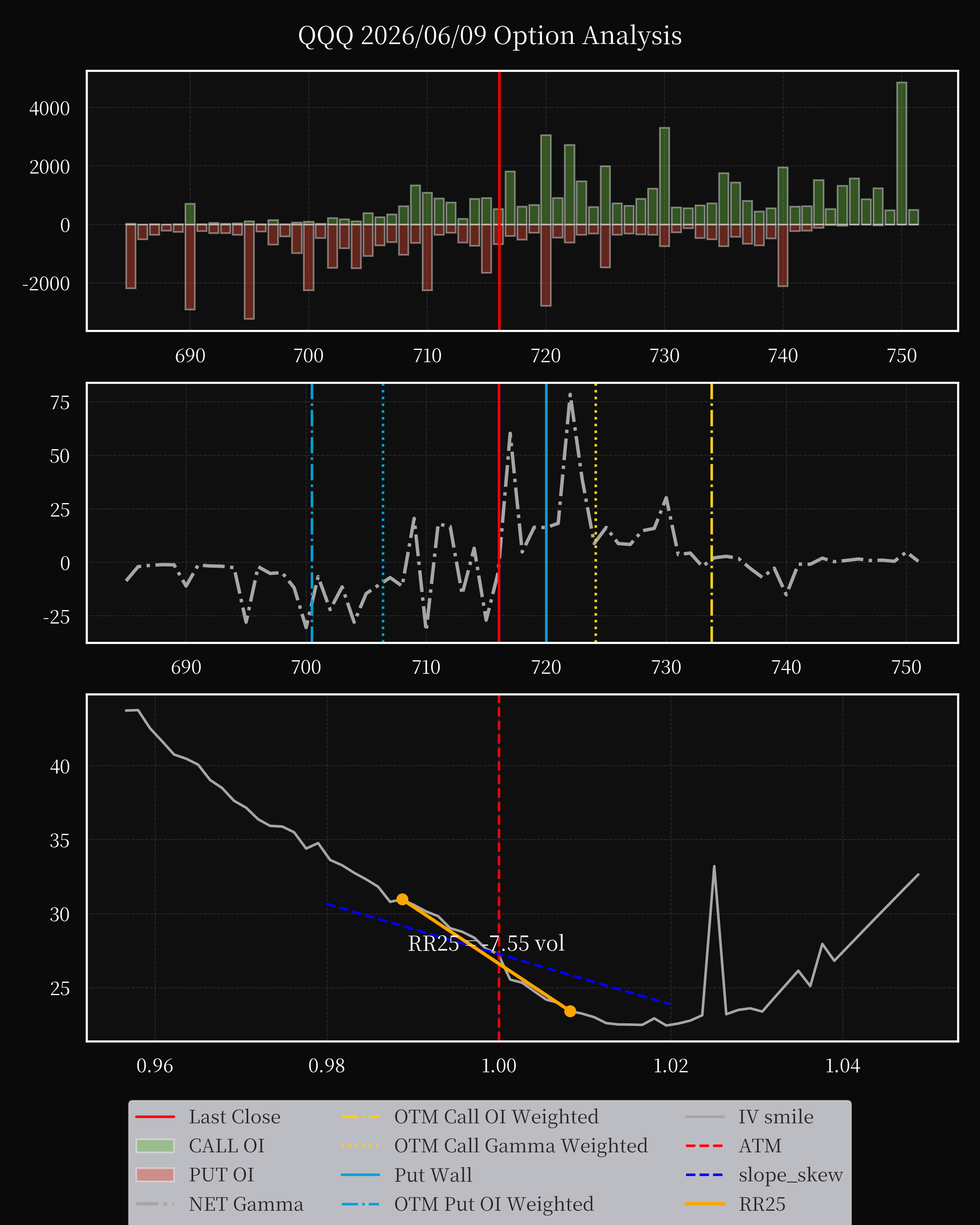The height and width of the screenshot is (1225, 980).
Task: Click the tallest call OI bar near 750
Action: click(x=902, y=154)
